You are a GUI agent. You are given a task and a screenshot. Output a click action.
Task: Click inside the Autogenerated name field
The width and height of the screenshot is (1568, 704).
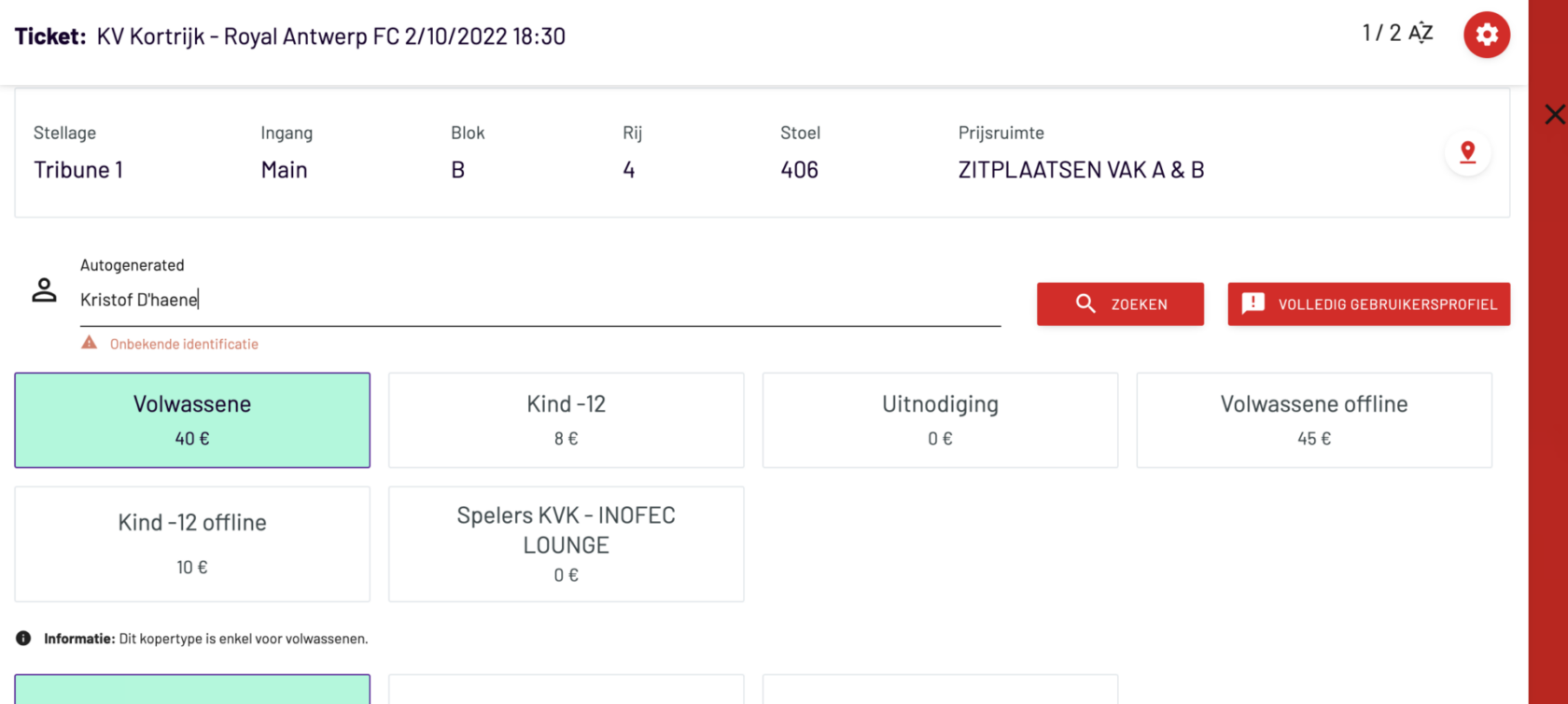click(x=373, y=299)
